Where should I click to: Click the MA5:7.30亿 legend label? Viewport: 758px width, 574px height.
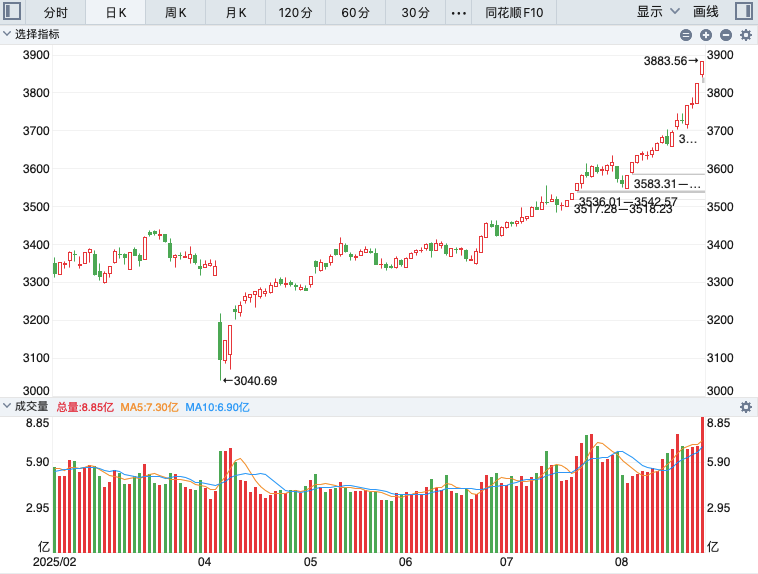tap(149, 407)
